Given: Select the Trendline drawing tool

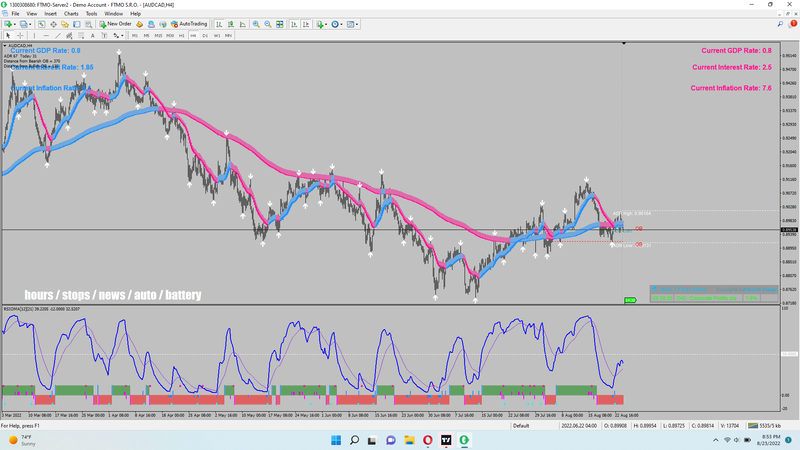Looking at the screenshot, I should tap(58, 35).
